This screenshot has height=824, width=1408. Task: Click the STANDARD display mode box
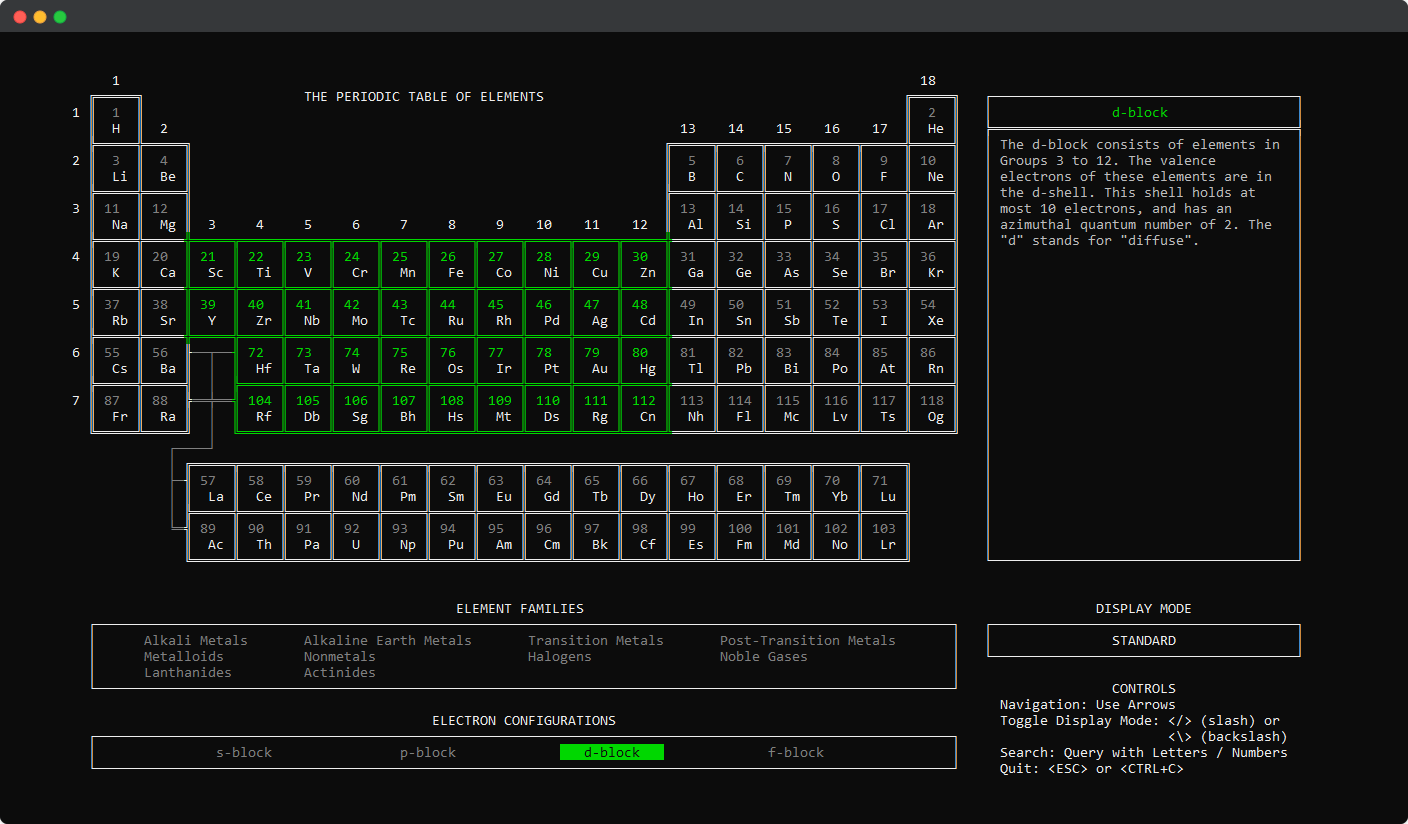point(1144,640)
